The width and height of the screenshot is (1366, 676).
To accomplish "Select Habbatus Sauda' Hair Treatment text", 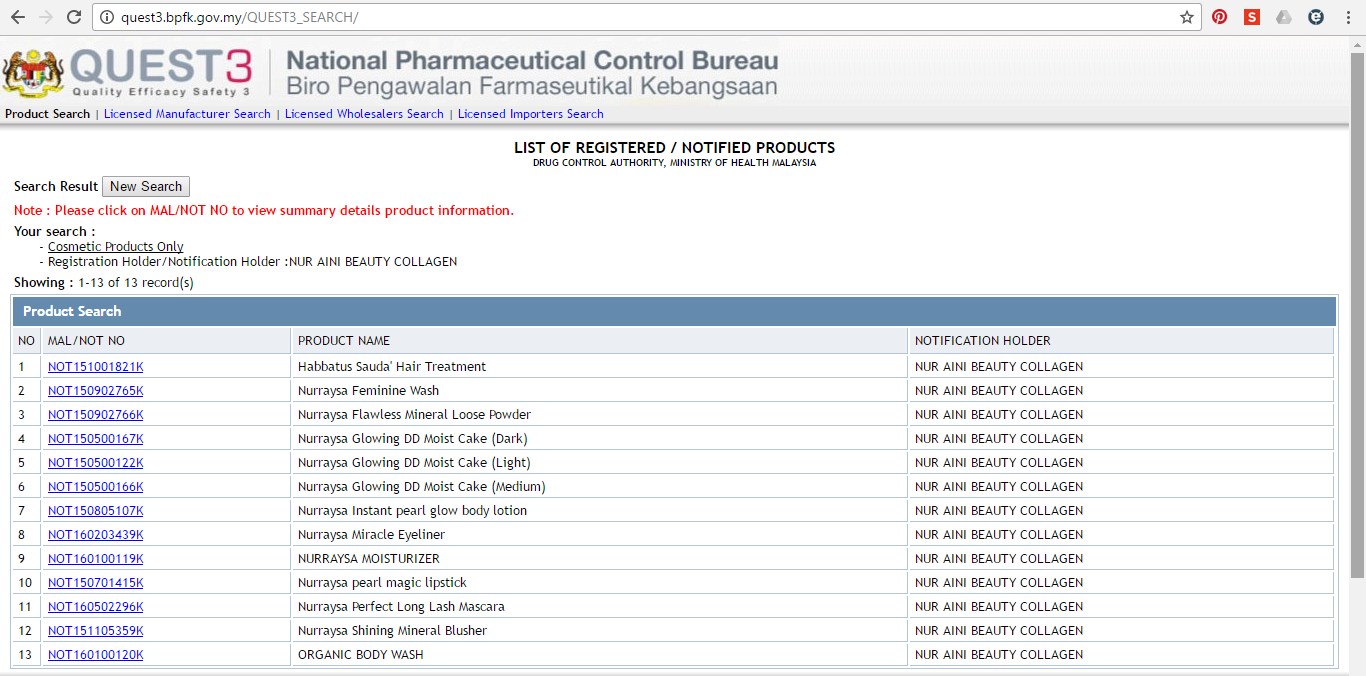I will point(392,367).
